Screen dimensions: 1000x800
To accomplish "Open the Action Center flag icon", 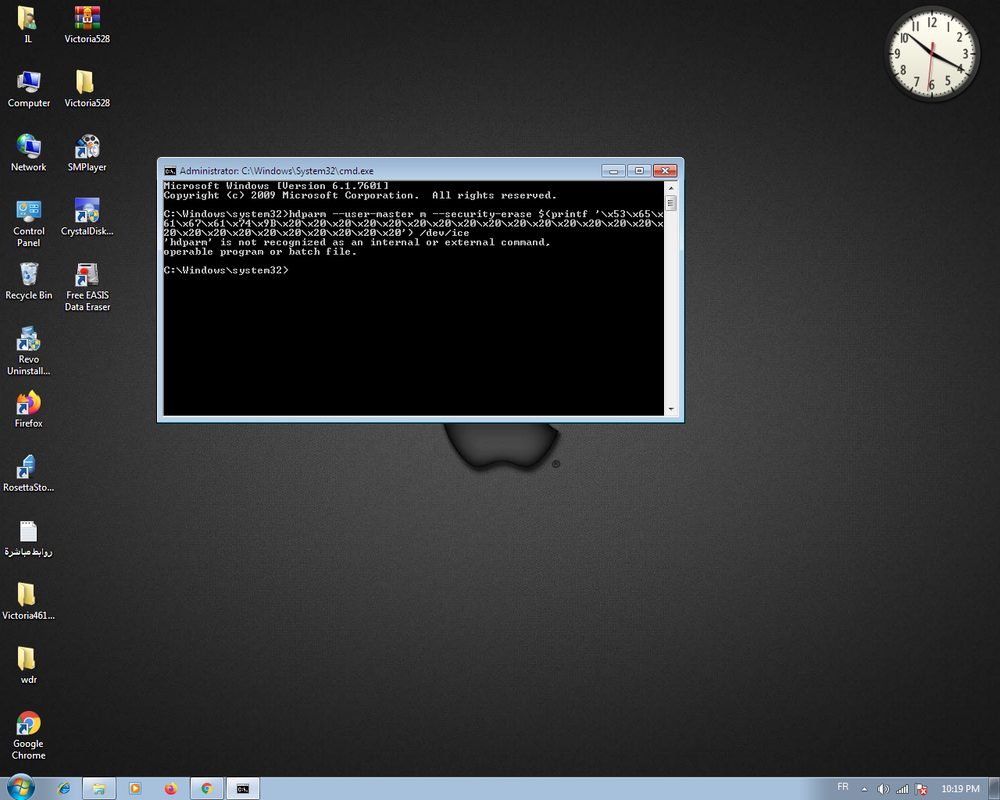I will point(921,789).
